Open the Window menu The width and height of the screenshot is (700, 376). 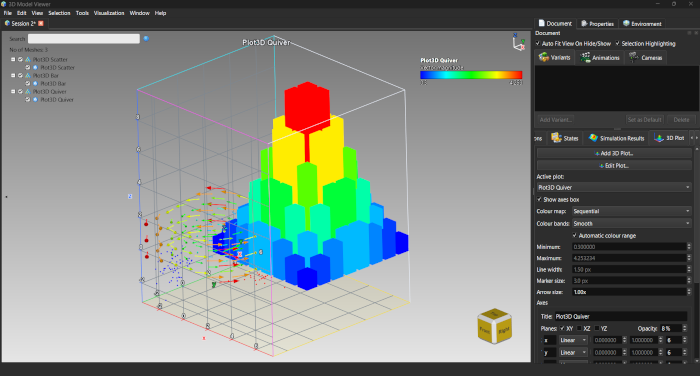(x=139, y=13)
